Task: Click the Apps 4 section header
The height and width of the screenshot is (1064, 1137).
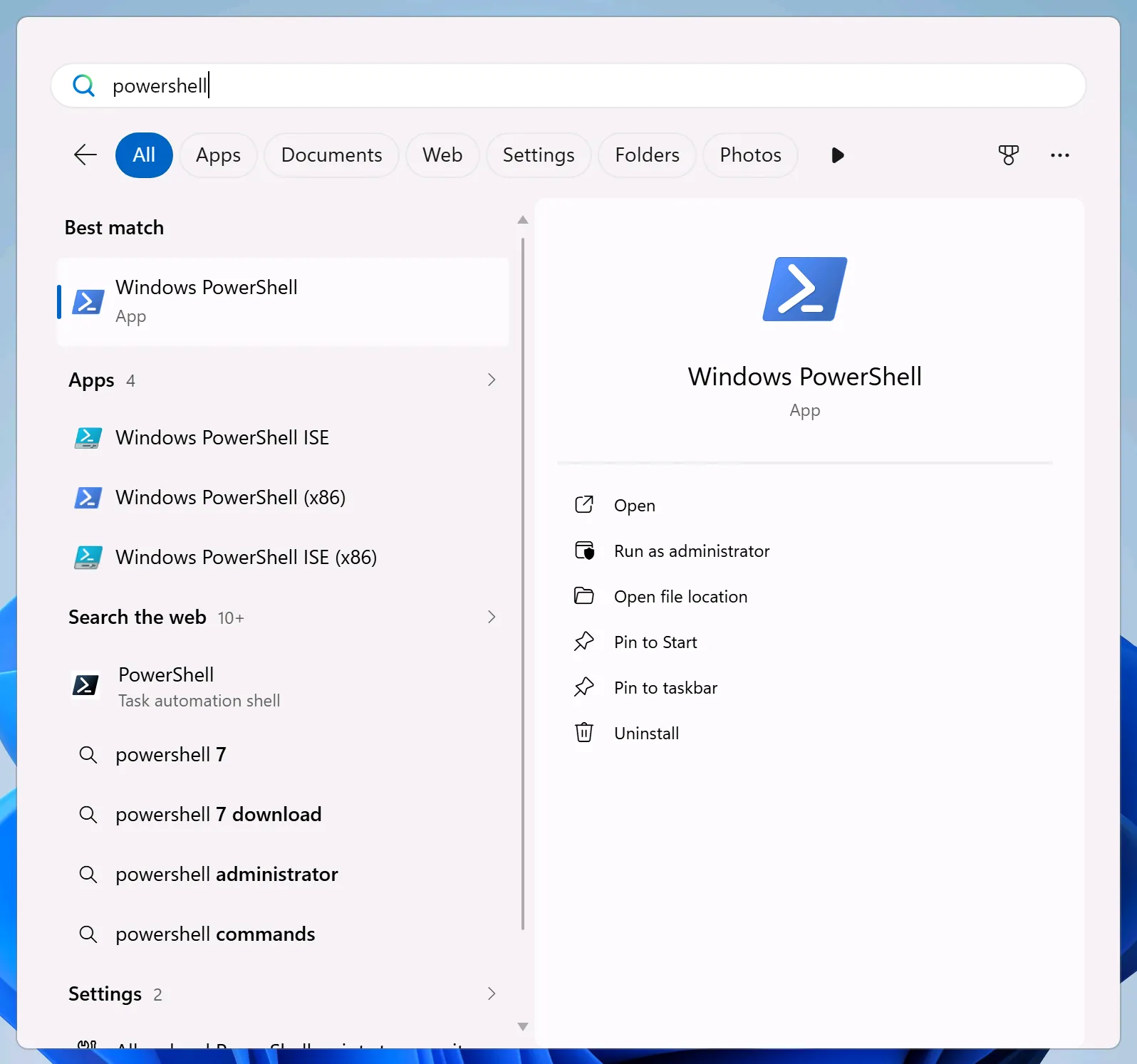Action: (102, 380)
